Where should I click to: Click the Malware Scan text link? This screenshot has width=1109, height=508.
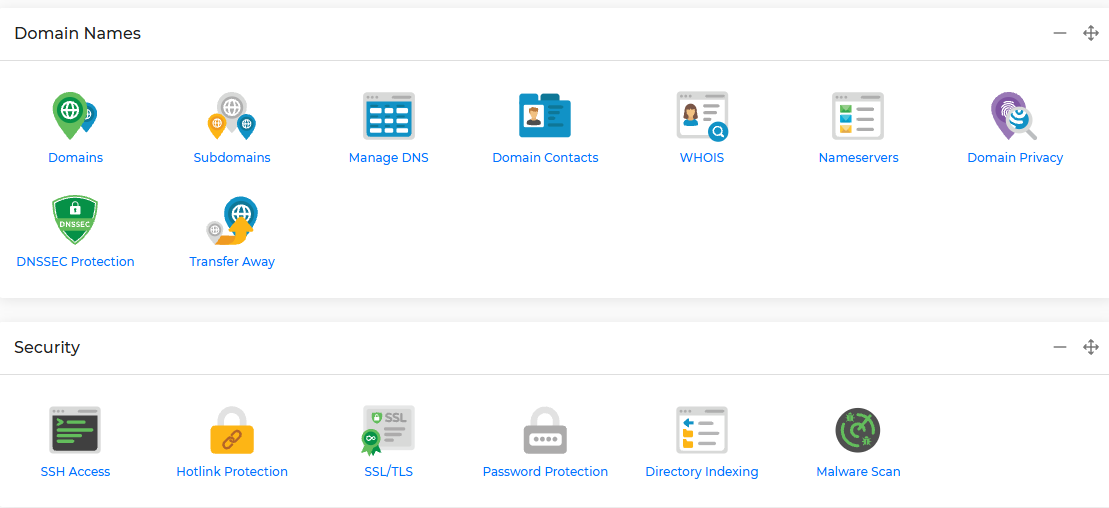858,472
